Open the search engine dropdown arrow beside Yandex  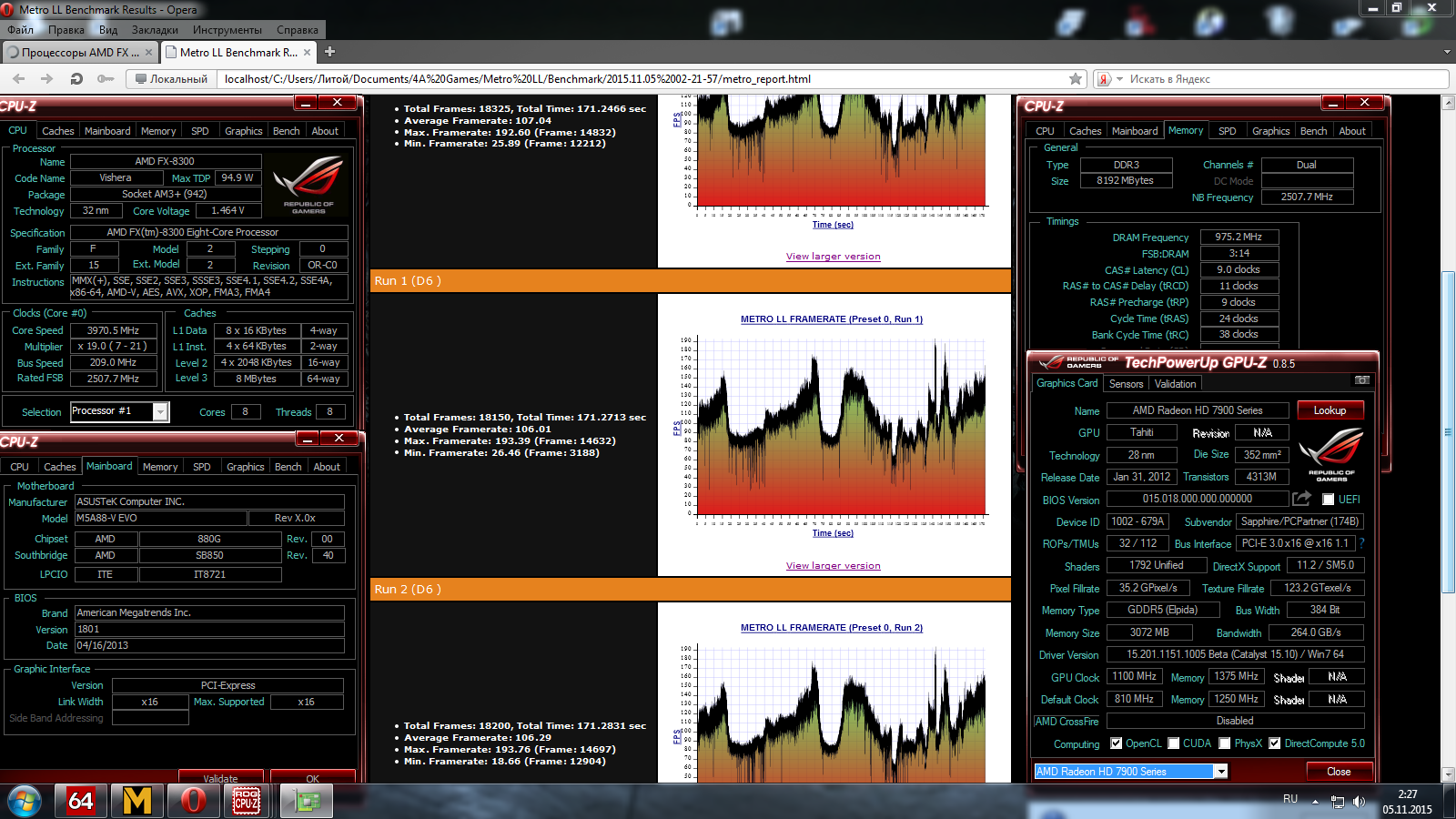pyautogui.click(x=1119, y=79)
